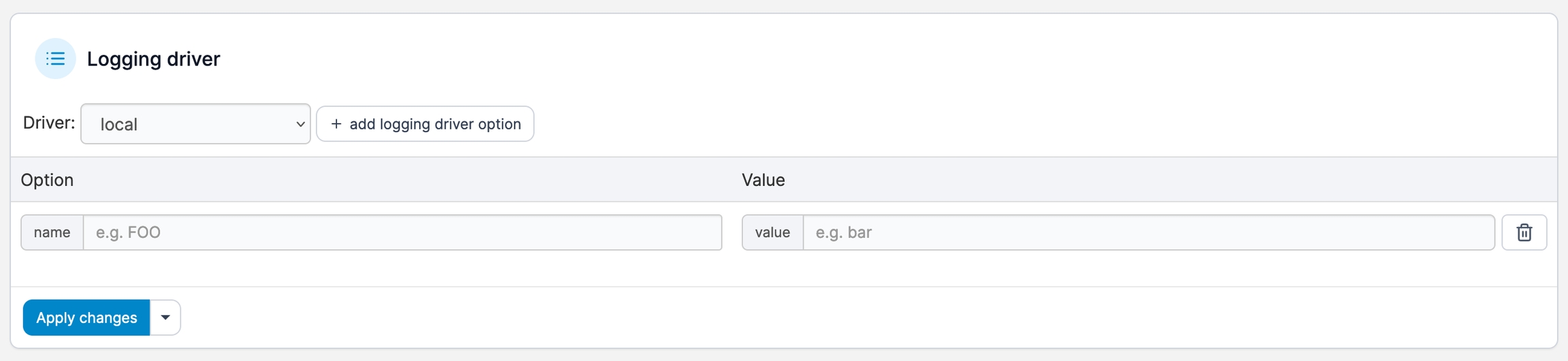Focus the option name field e.g. FOO
1568x361 pixels.
[x=402, y=233]
